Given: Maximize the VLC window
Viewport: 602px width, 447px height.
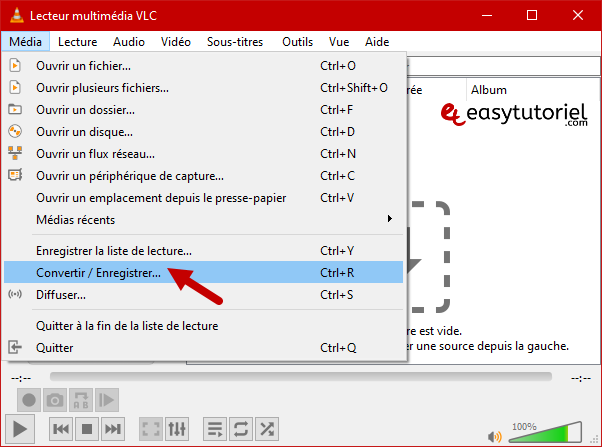Looking at the screenshot, I should (532, 15).
